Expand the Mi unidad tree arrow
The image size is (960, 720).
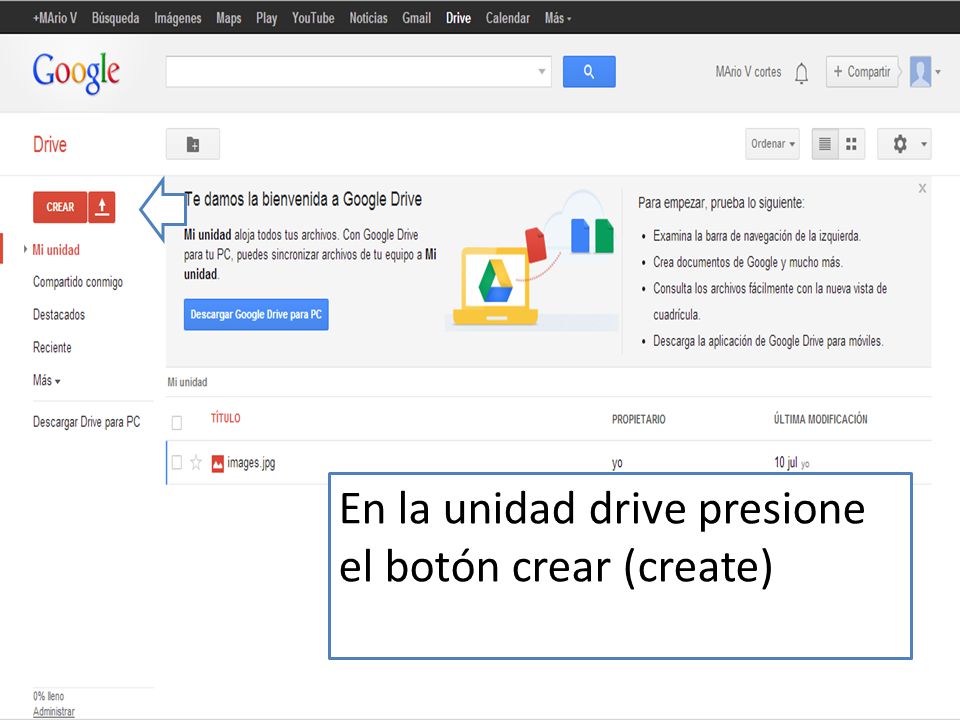pos(25,249)
